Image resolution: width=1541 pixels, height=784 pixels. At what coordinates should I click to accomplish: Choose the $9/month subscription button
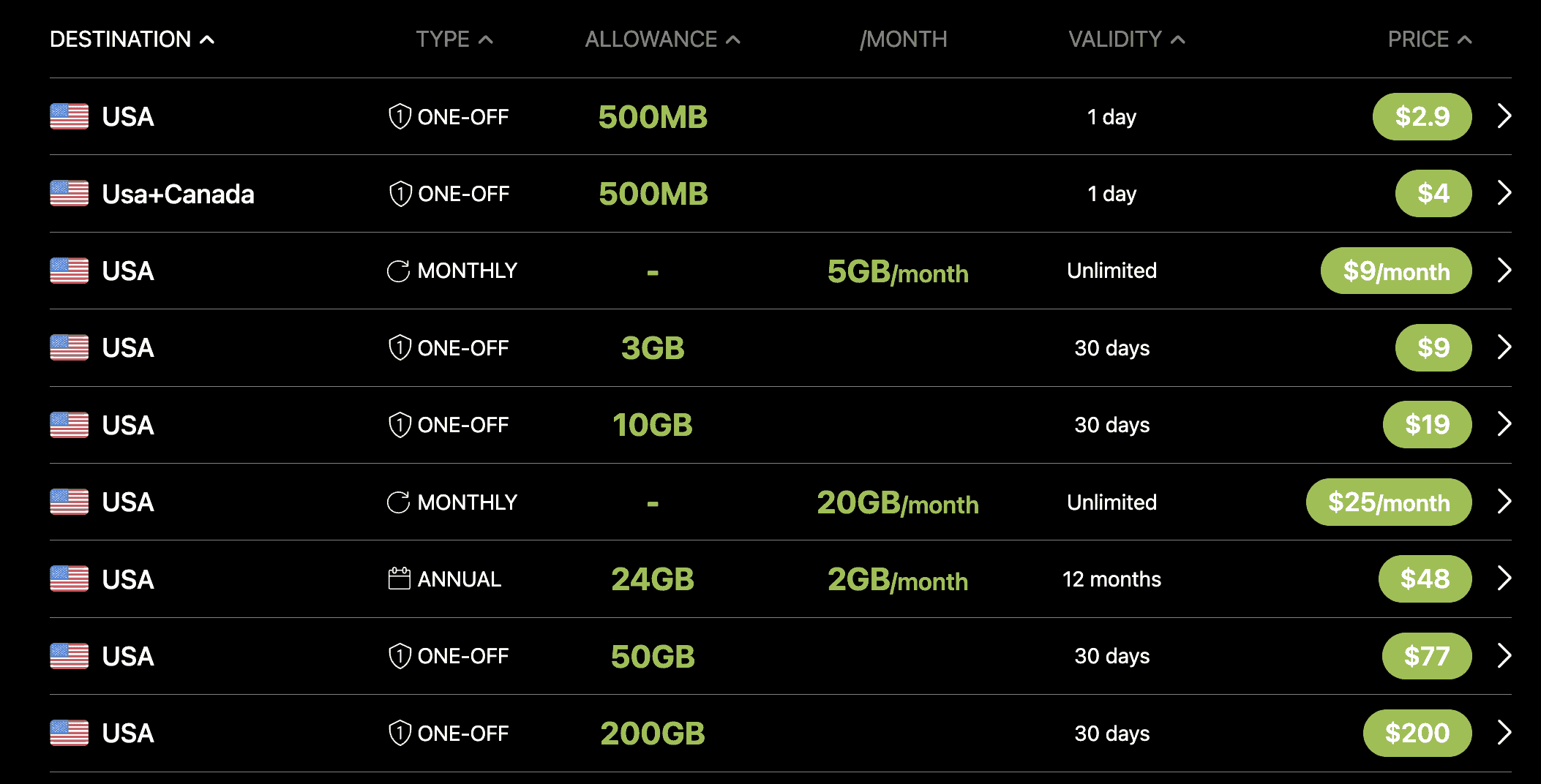pos(1395,271)
